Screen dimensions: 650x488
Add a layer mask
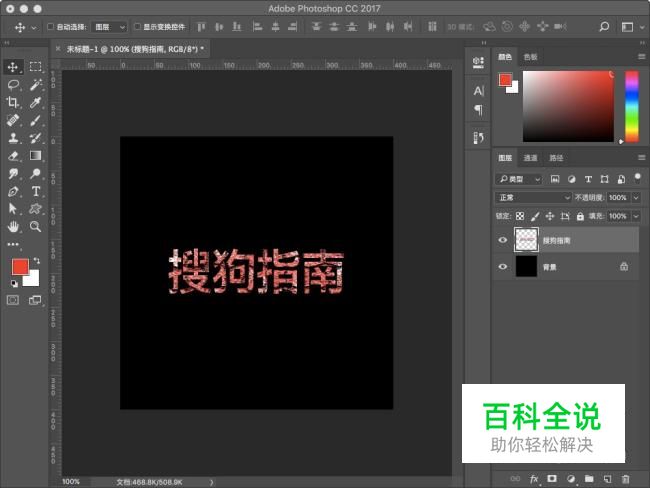552,478
